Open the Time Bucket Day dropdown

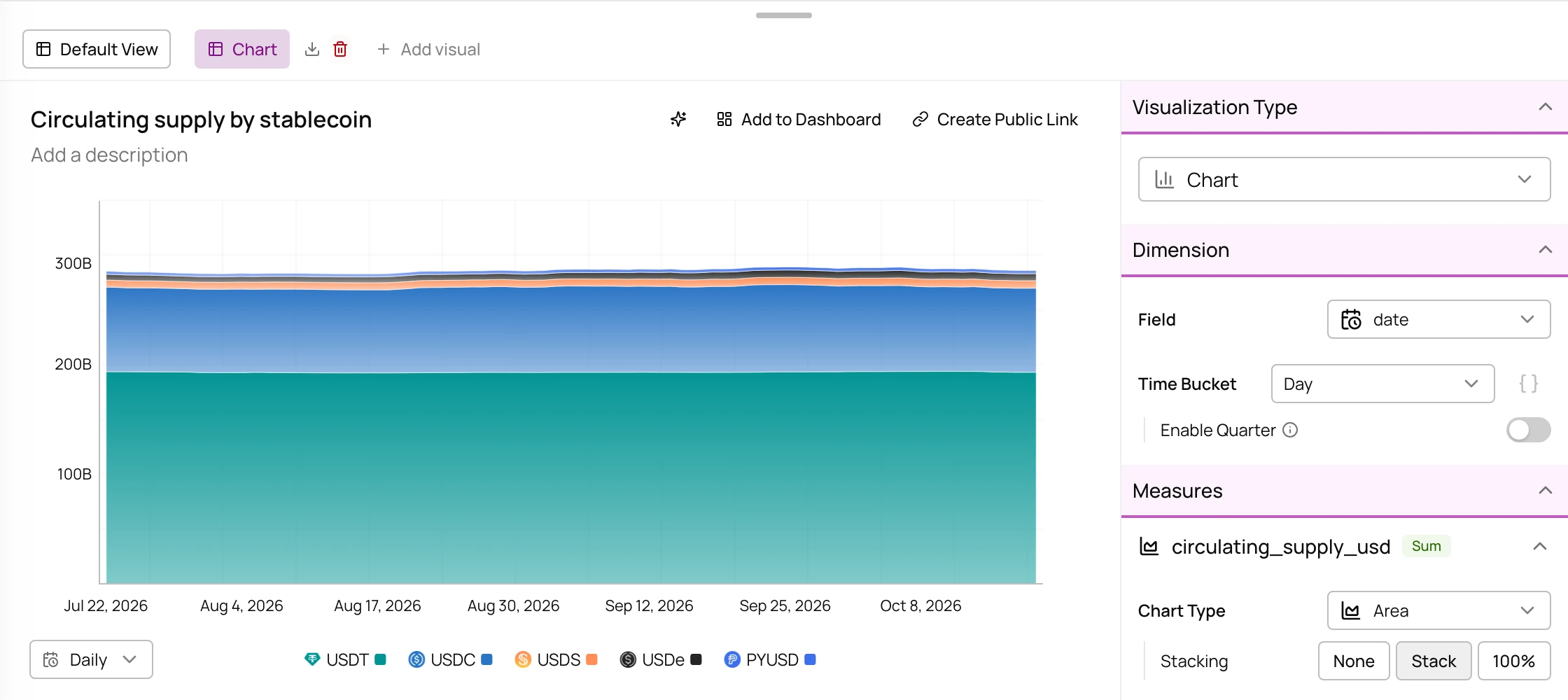click(1382, 384)
